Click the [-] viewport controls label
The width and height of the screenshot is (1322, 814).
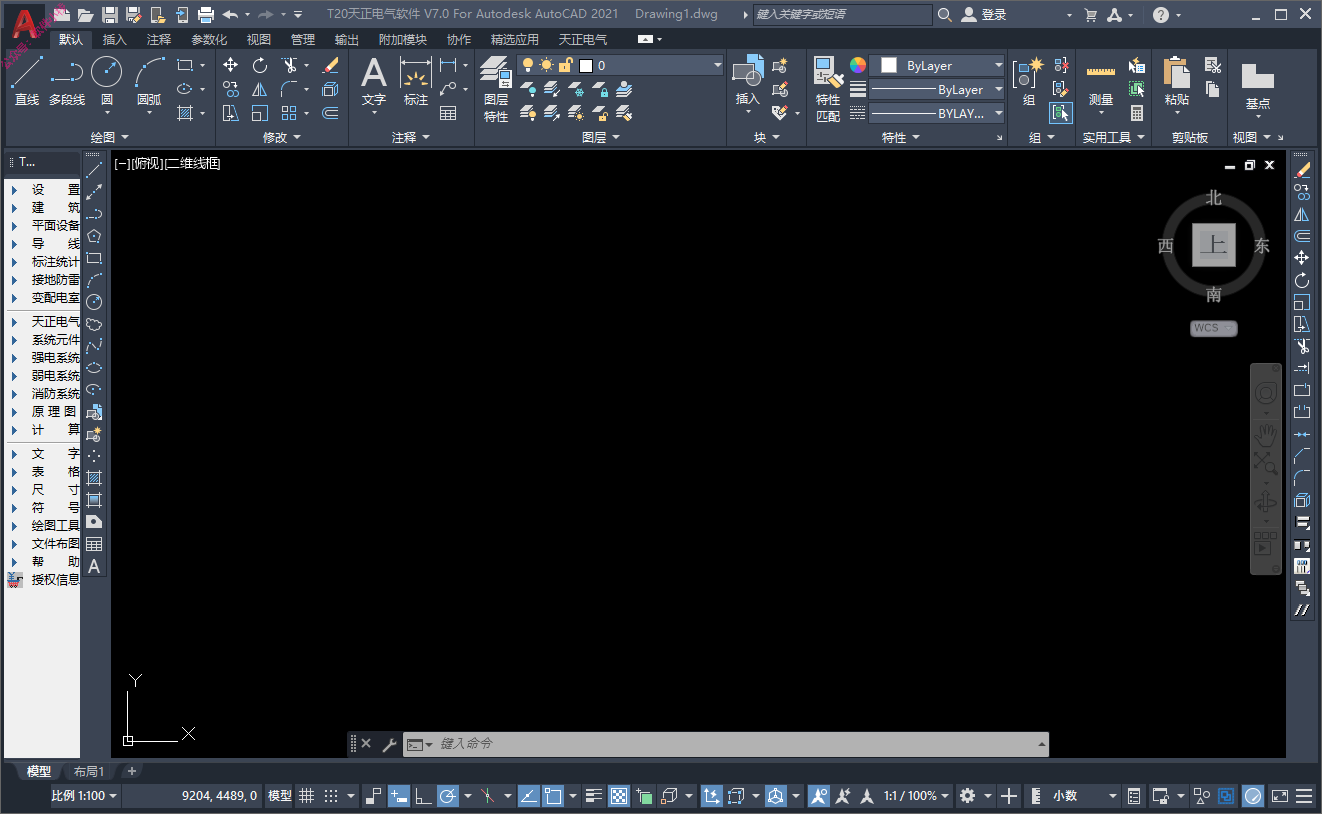121,163
